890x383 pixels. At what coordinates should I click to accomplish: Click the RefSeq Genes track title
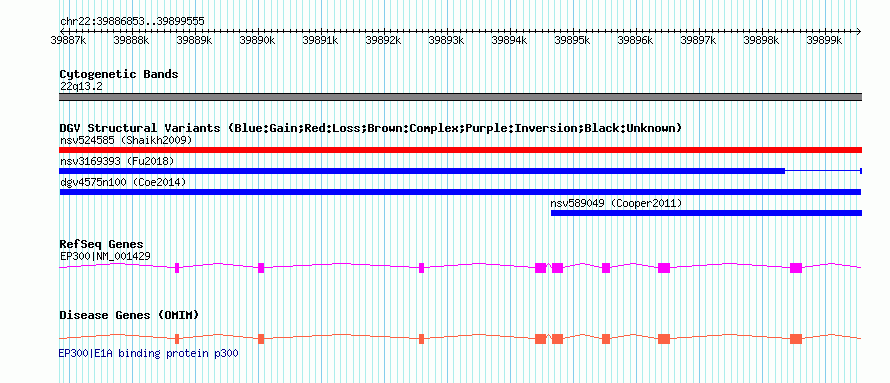[102, 245]
